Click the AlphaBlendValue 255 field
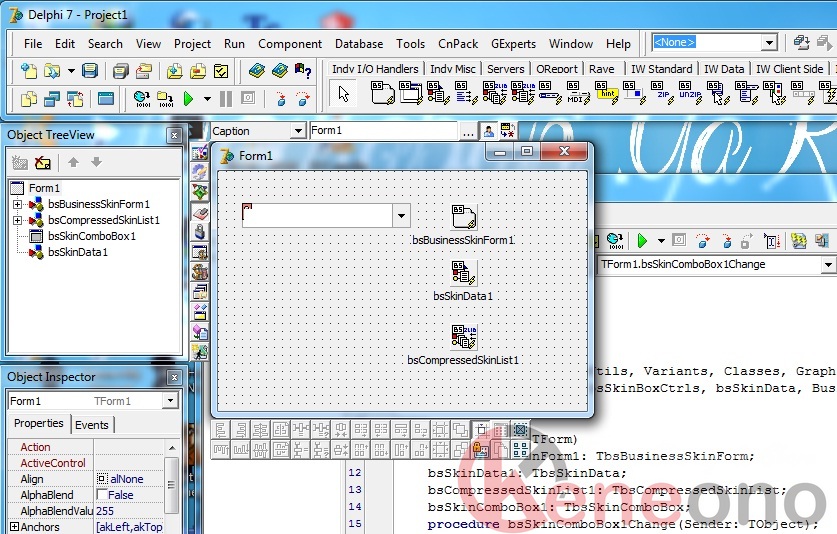 (129, 511)
